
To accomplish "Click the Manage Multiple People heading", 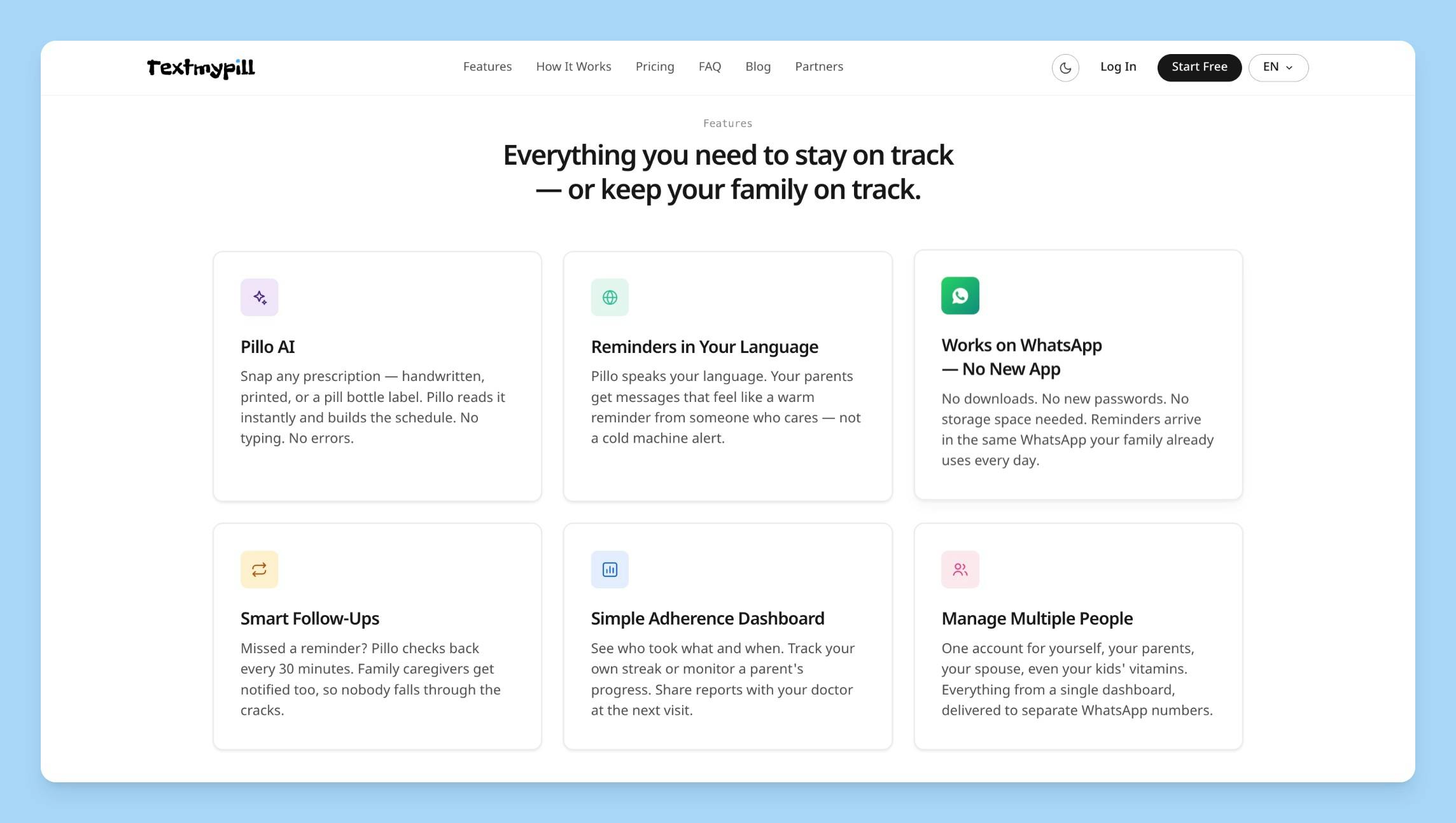I will (1037, 619).
